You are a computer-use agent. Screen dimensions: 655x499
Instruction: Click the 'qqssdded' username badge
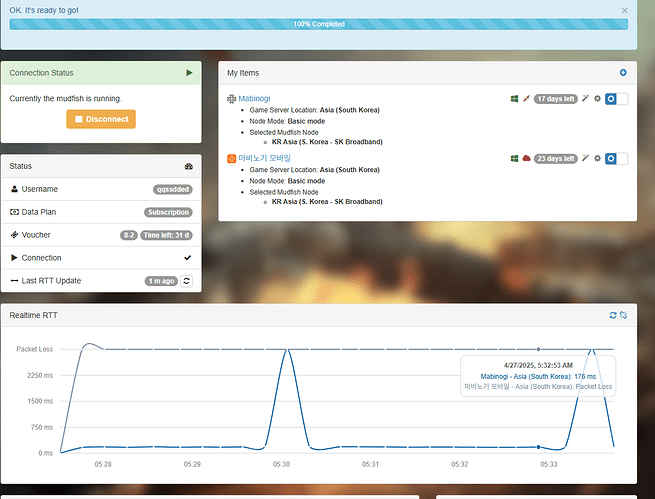173,190
